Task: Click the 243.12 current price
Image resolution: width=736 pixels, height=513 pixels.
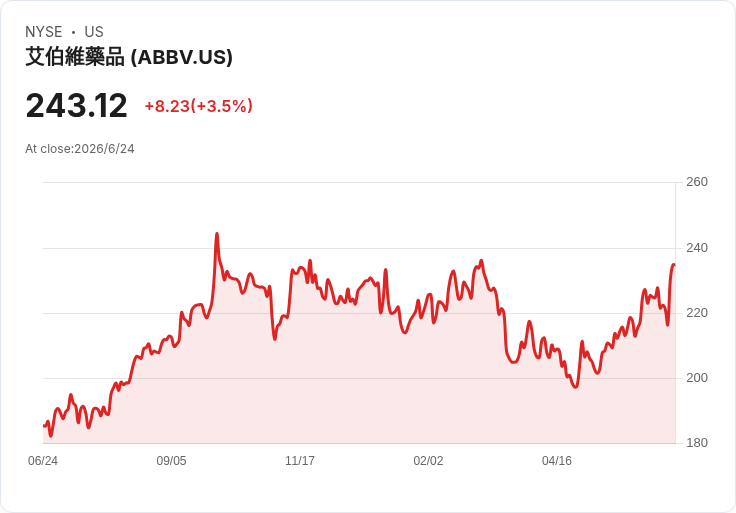Action: 77,105
